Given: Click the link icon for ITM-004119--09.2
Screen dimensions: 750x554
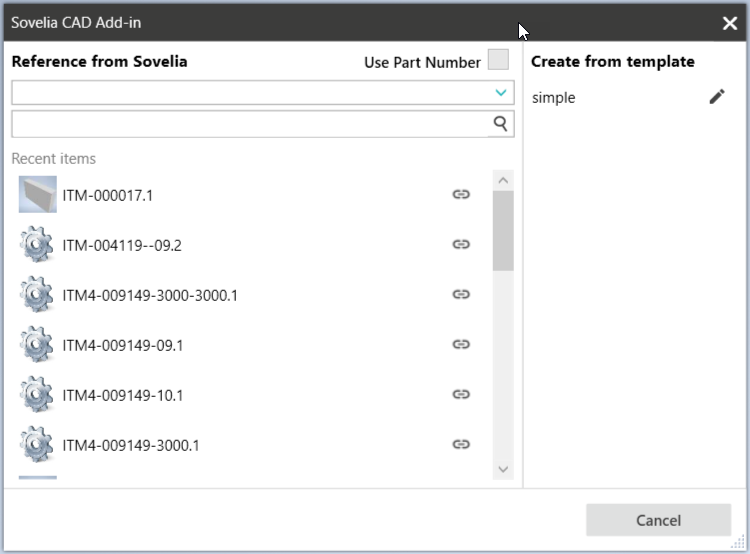Looking at the screenshot, I should (x=461, y=244).
